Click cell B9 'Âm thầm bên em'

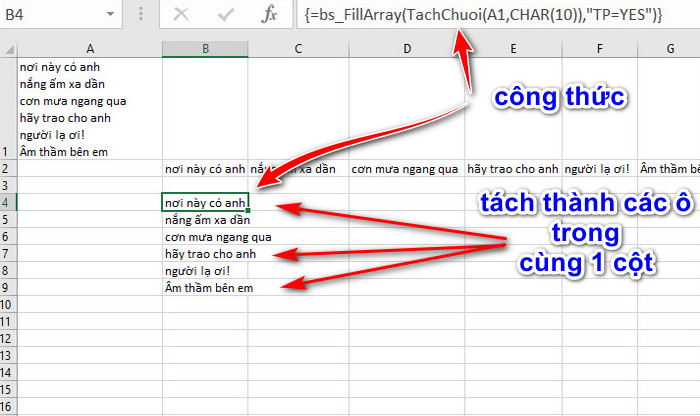coord(205,287)
